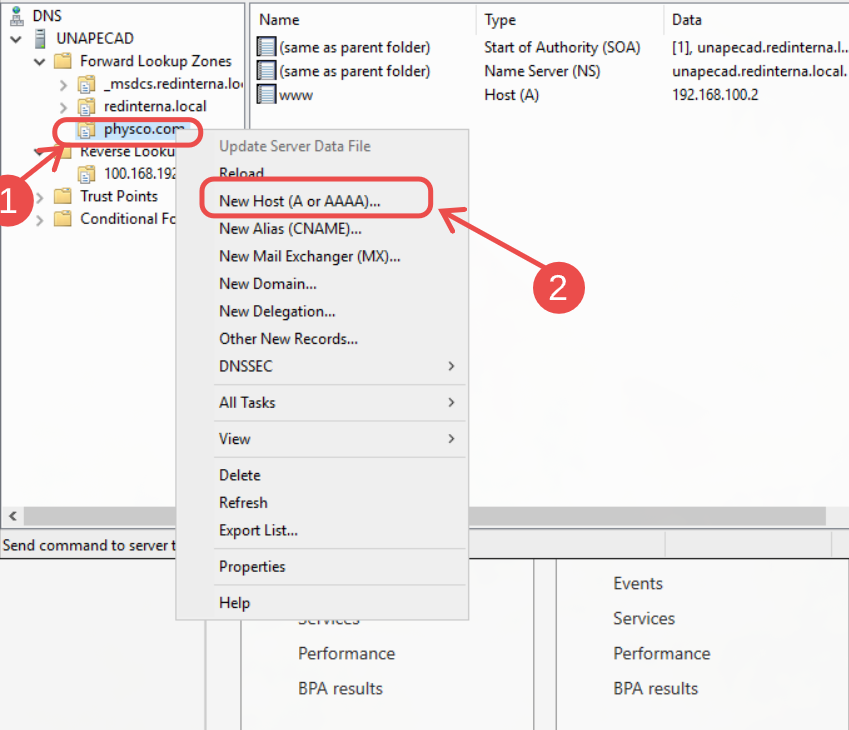Screen dimensions: 849x730
Task: Open the All Tasks submenu
Action: (x=322, y=403)
